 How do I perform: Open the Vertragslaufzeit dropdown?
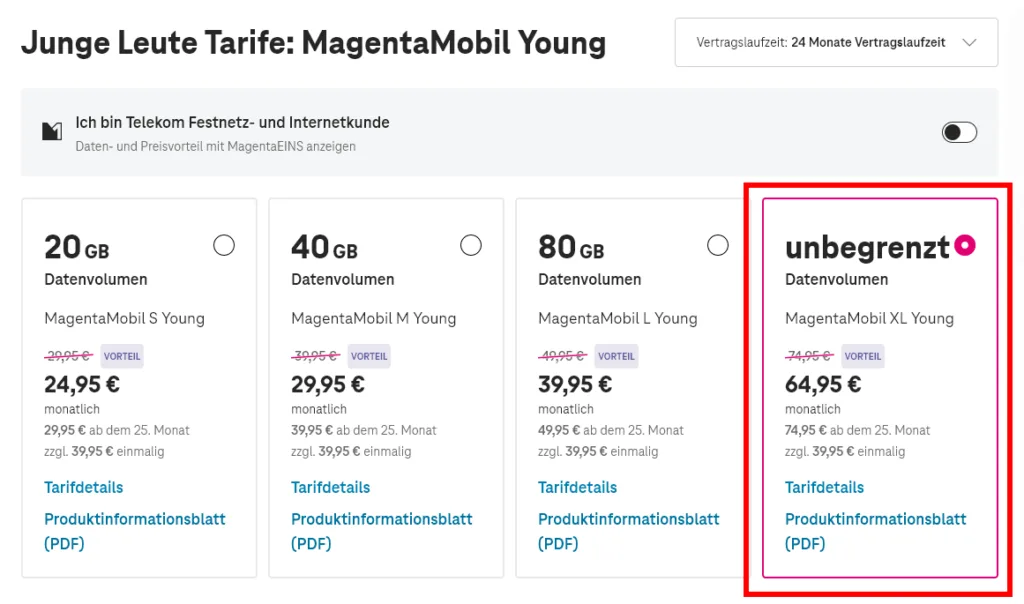836,42
